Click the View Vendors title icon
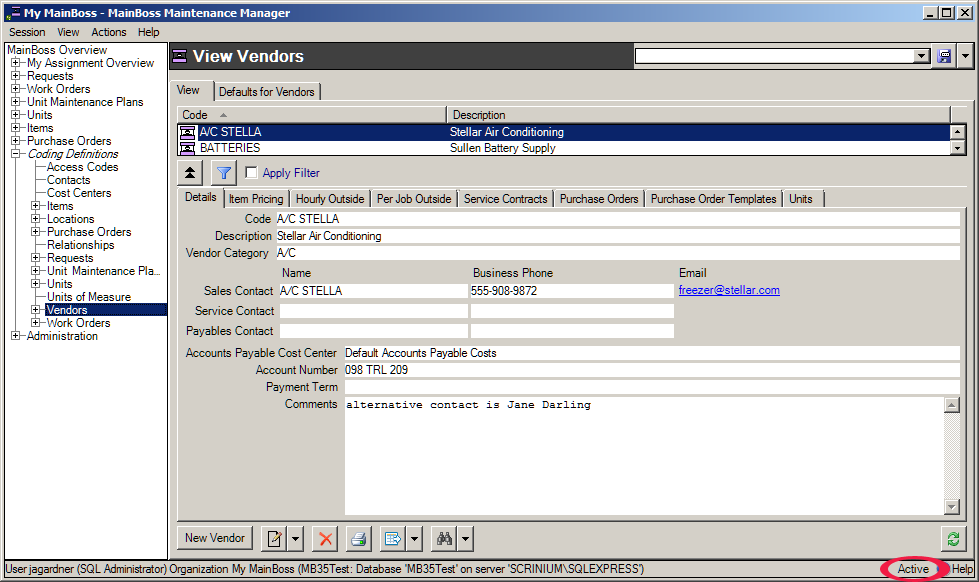This screenshot has width=979, height=582. point(180,56)
